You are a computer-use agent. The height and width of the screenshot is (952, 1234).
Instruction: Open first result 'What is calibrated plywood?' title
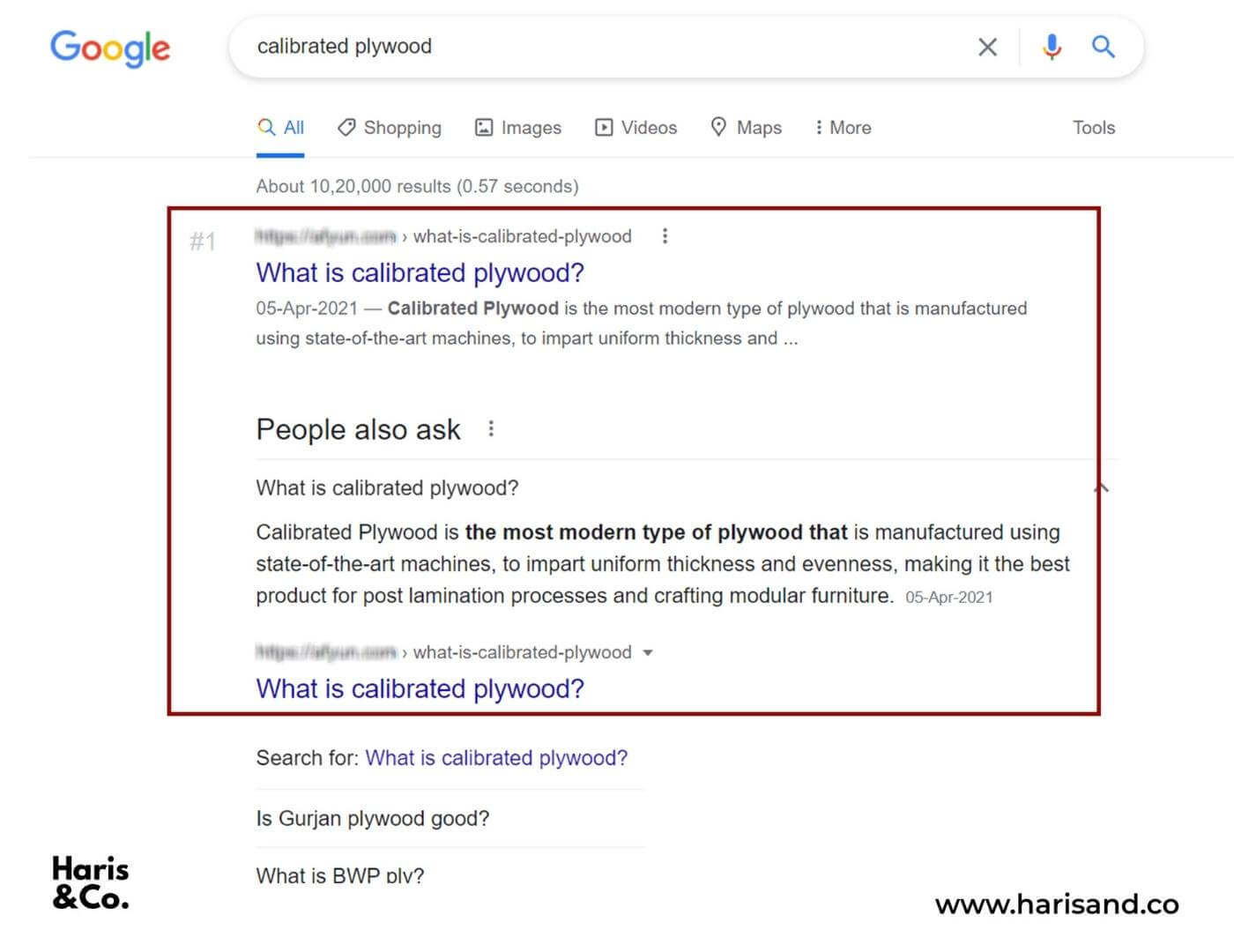point(420,273)
